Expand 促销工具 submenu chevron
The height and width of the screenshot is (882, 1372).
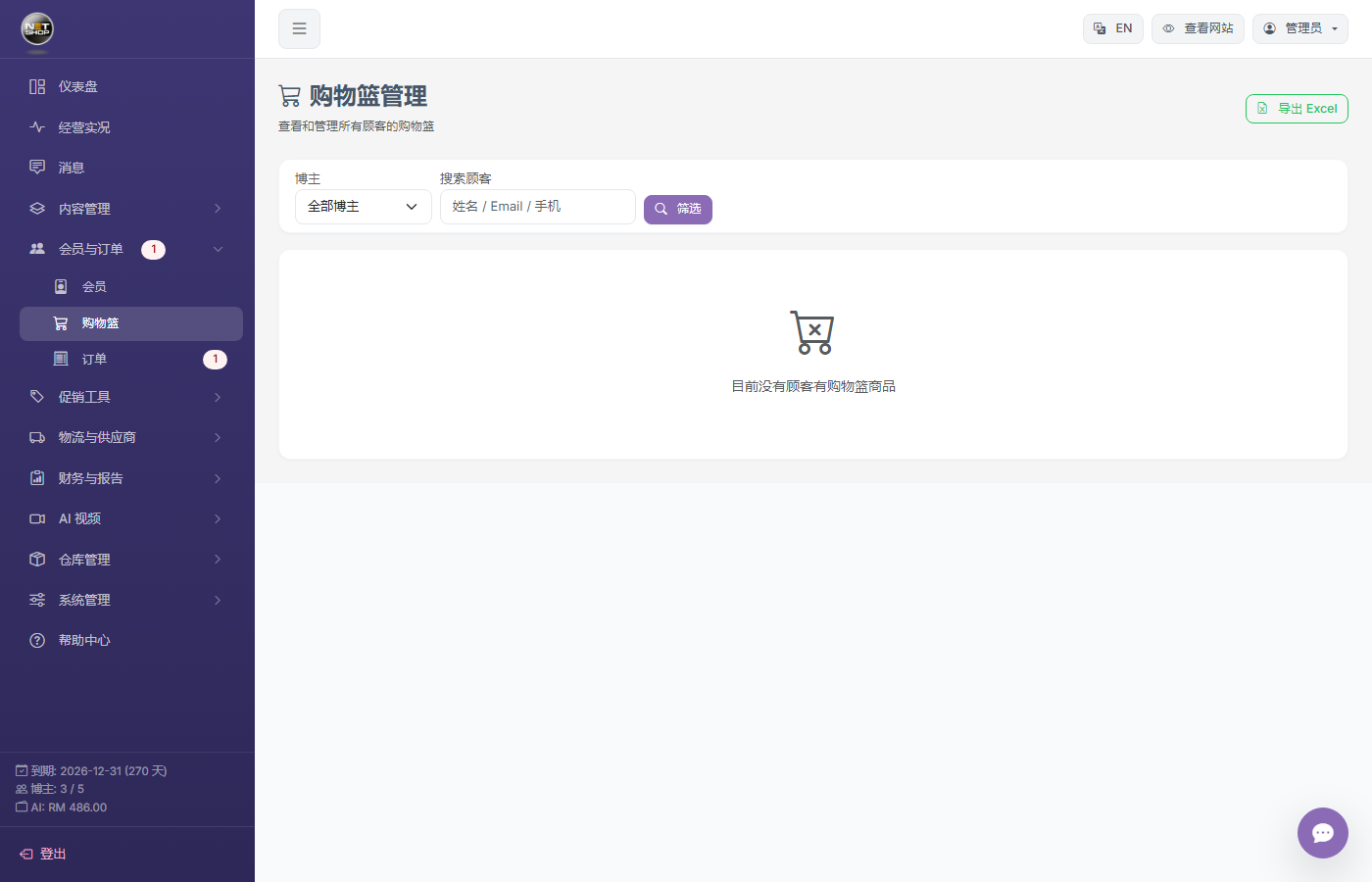click(x=218, y=397)
